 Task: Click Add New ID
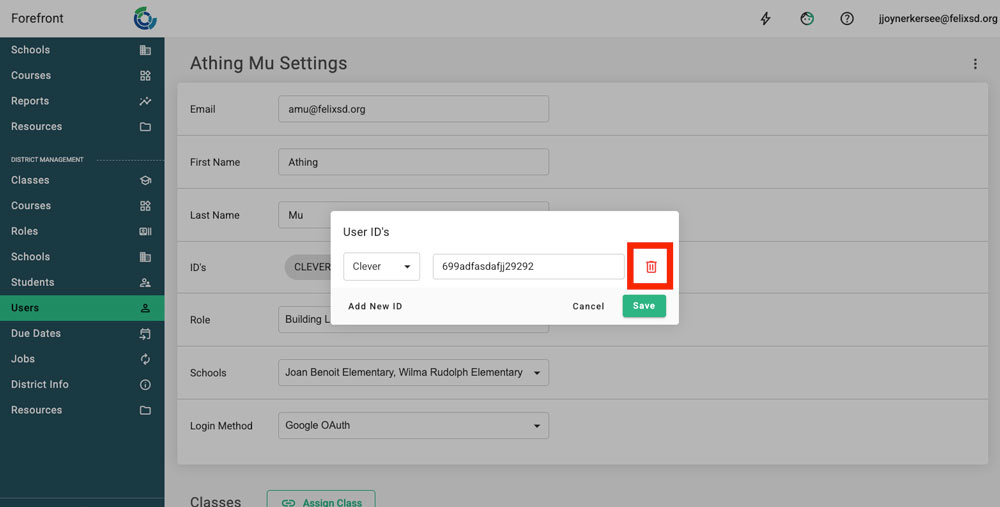375,307
